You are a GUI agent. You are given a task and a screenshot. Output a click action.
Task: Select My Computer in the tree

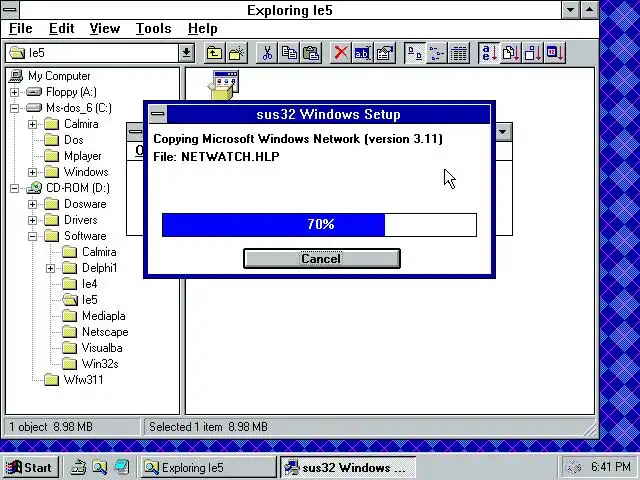pos(50,76)
